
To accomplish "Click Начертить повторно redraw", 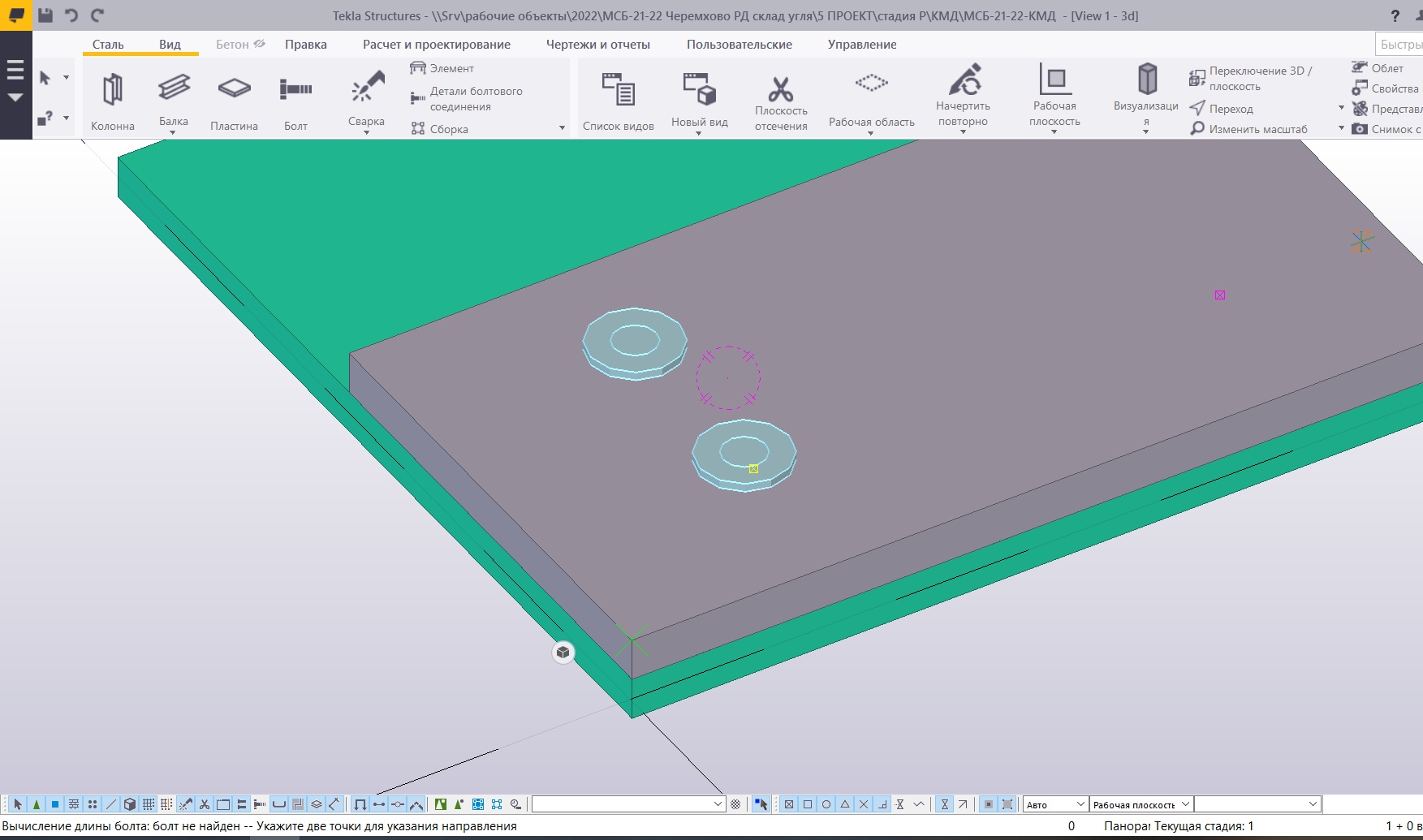I will coord(963,97).
